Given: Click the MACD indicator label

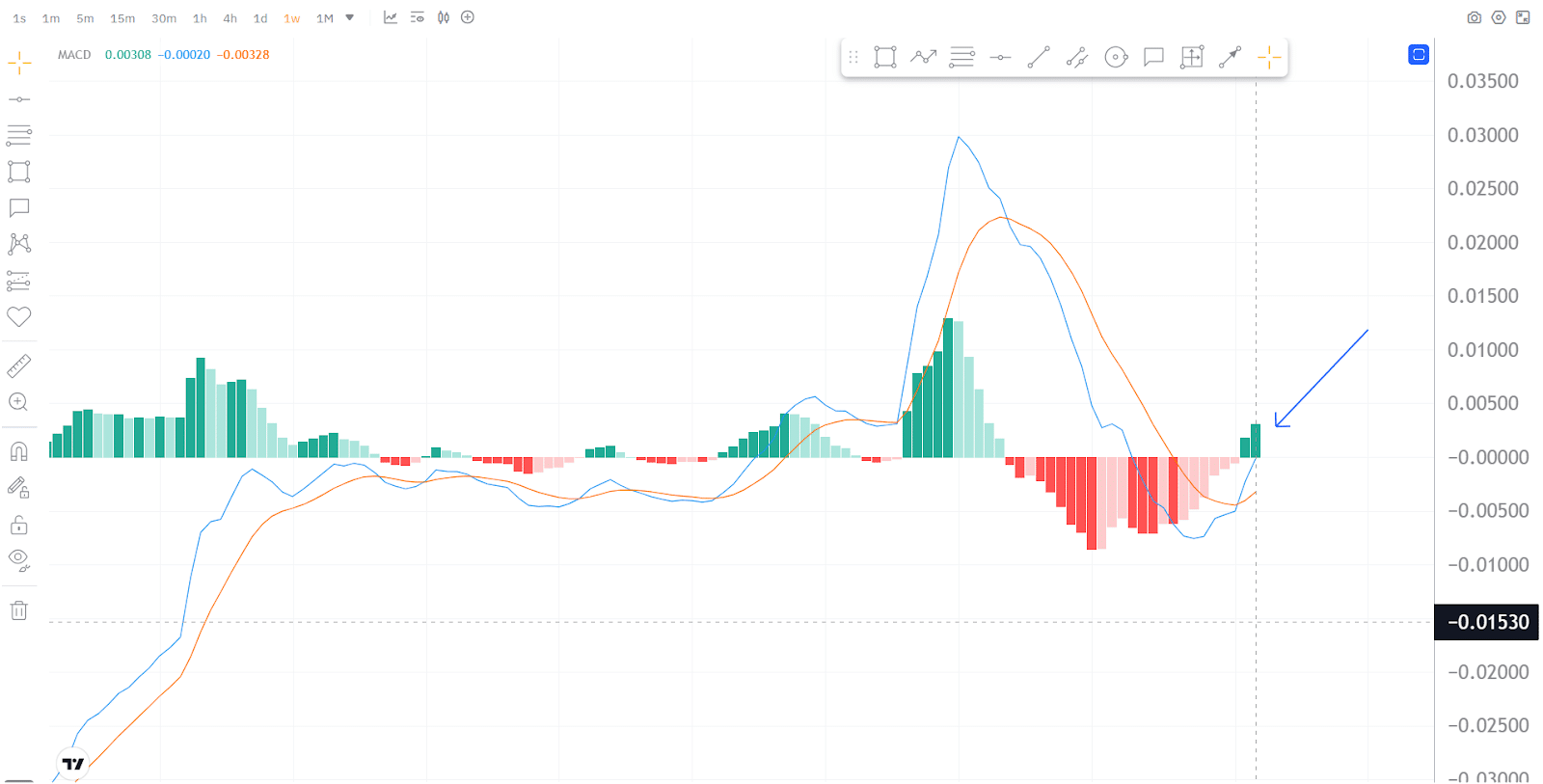Looking at the screenshot, I should coord(74,55).
